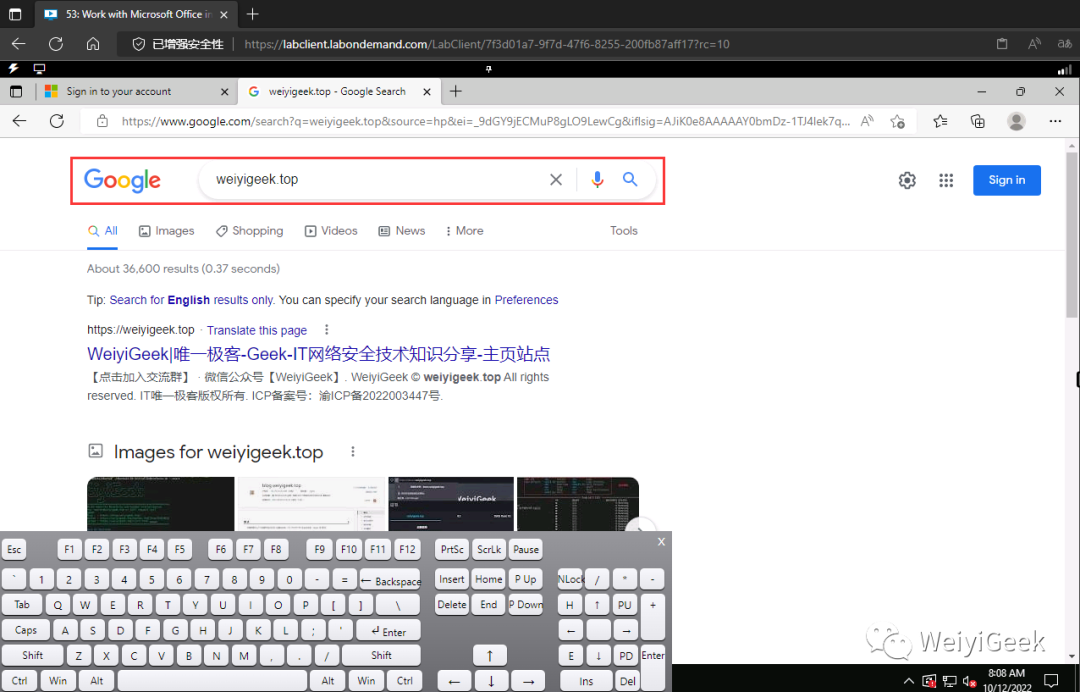Open the Preferences link
This screenshot has width=1080, height=692.
point(526,300)
